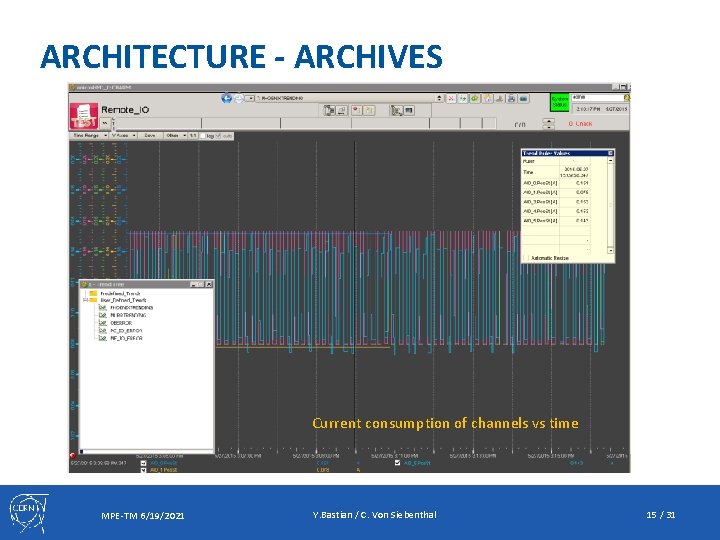720x540 pixels.
Task: Toggle the log scale checkbox
Action: (202, 136)
